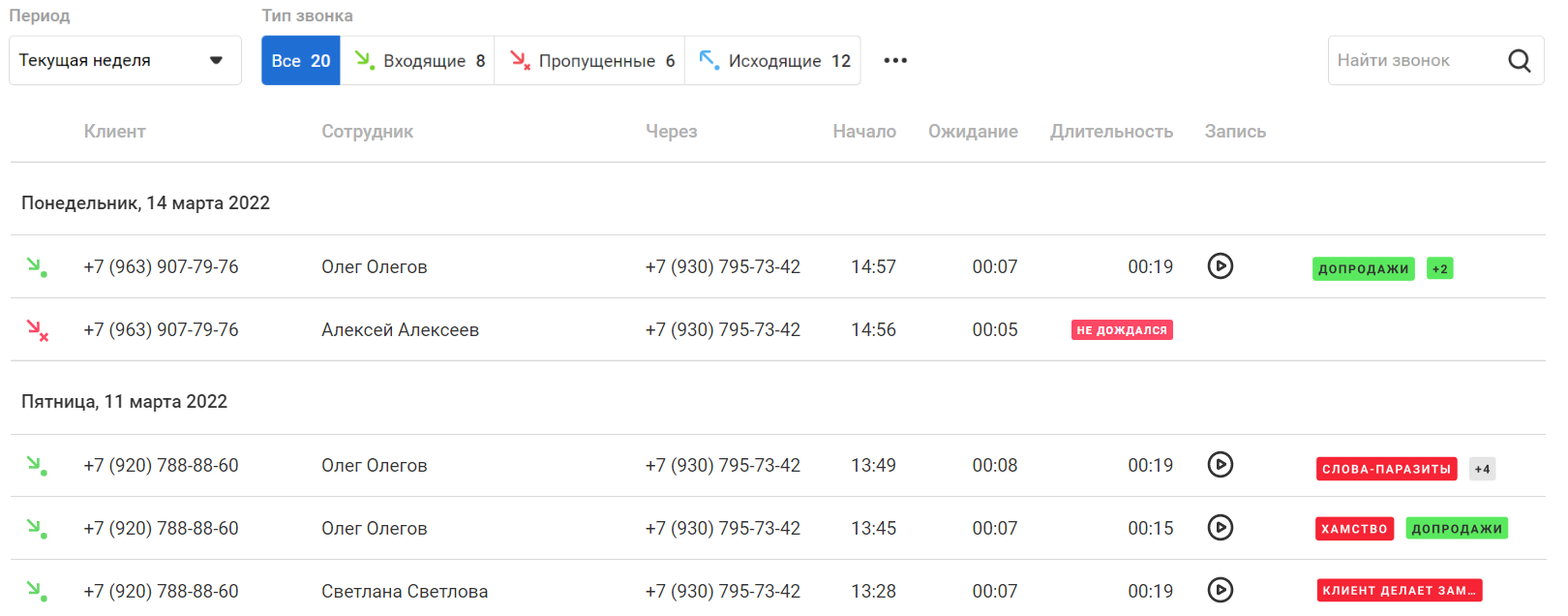Show 'Исходящие 12' outgoing calls
Image resolution: width=1568 pixels, height=616 pixels.
click(x=773, y=60)
